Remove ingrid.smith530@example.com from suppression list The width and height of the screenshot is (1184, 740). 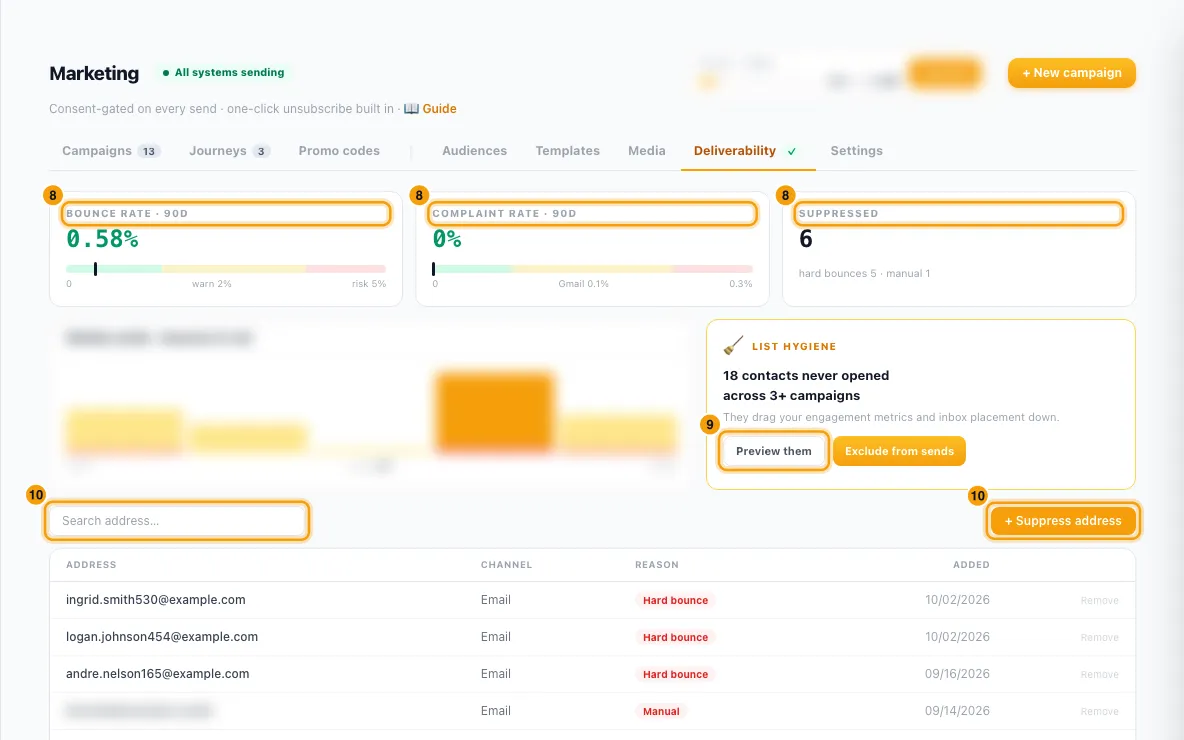pyautogui.click(x=1099, y=600)
